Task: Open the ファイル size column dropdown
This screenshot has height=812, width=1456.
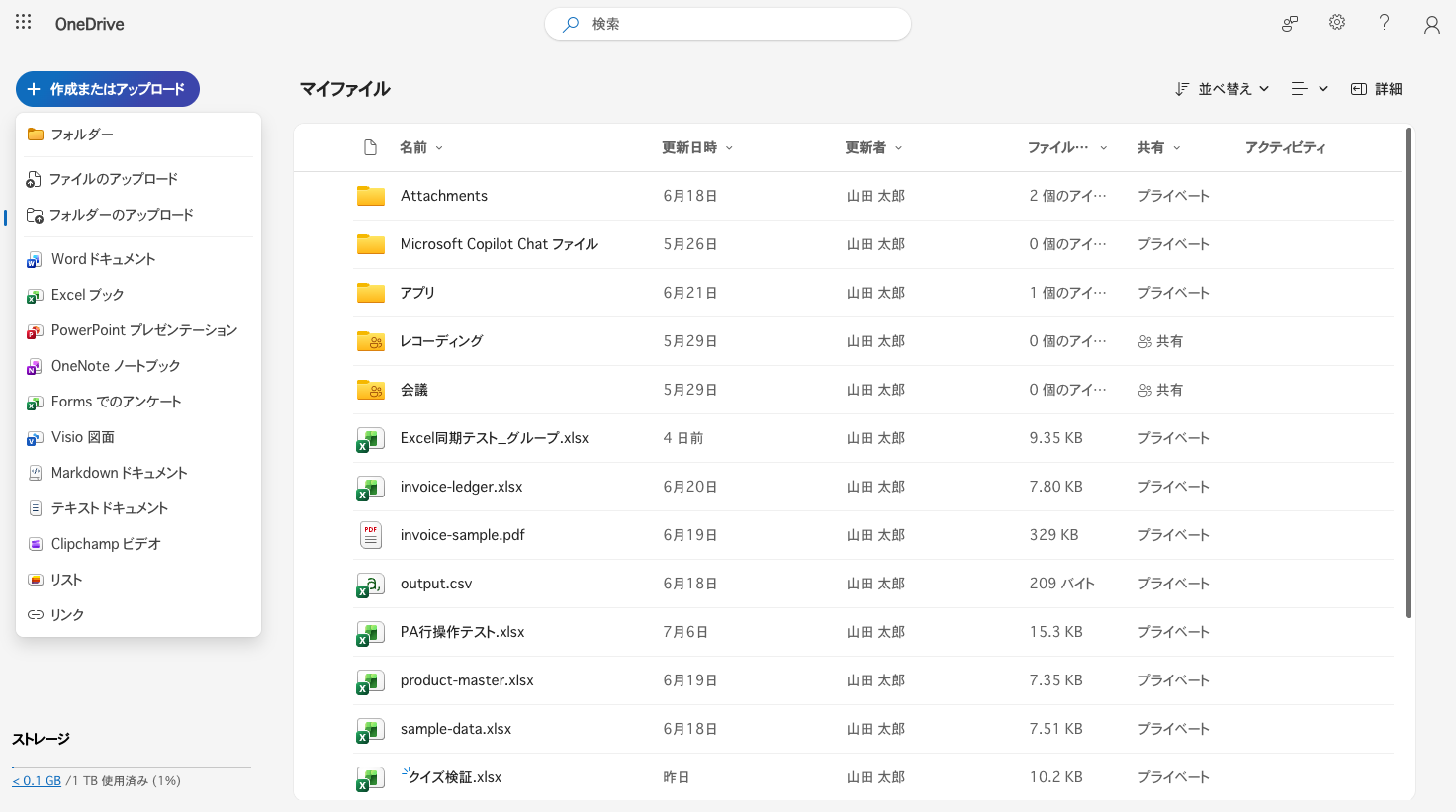Action: tap(1067, 147)
